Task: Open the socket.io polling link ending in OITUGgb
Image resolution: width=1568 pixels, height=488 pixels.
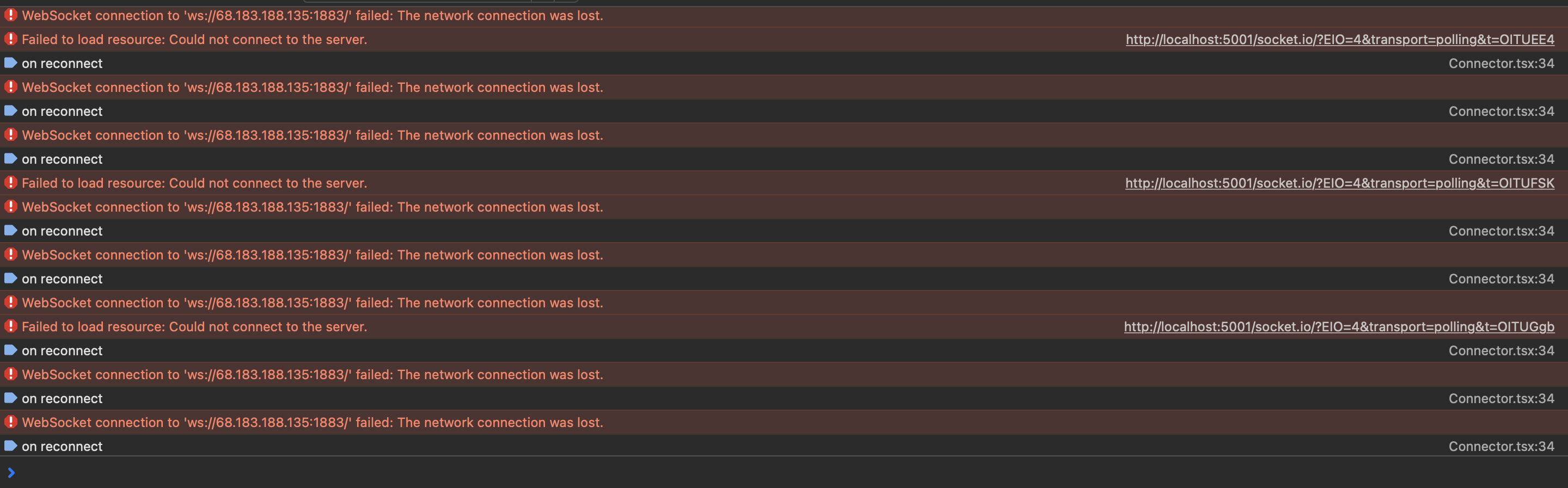Action: coord(1339,327)
